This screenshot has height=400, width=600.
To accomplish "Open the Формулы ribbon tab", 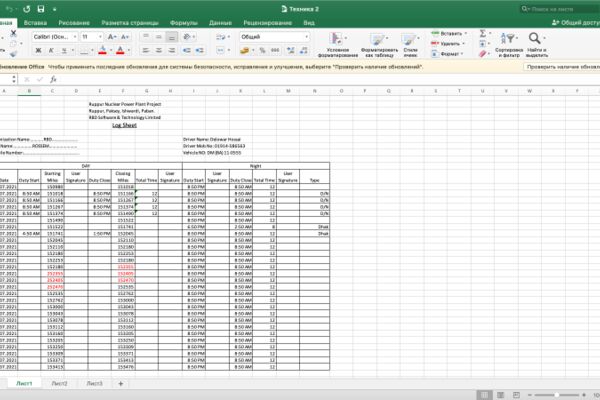I will [x=184, y=23].
